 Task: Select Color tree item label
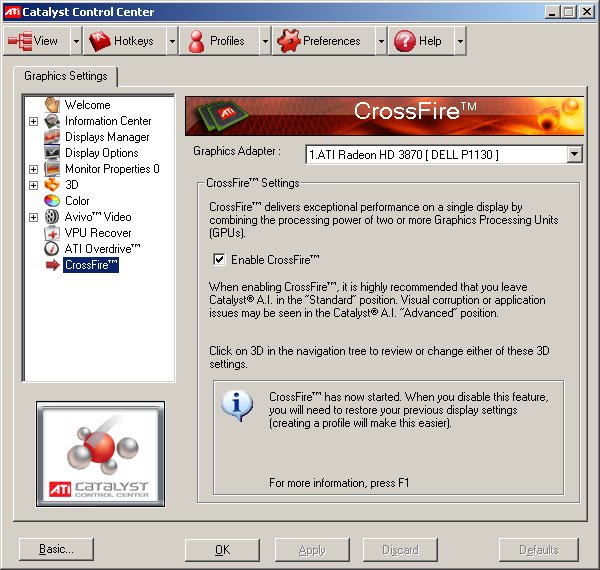coord(77,201)
